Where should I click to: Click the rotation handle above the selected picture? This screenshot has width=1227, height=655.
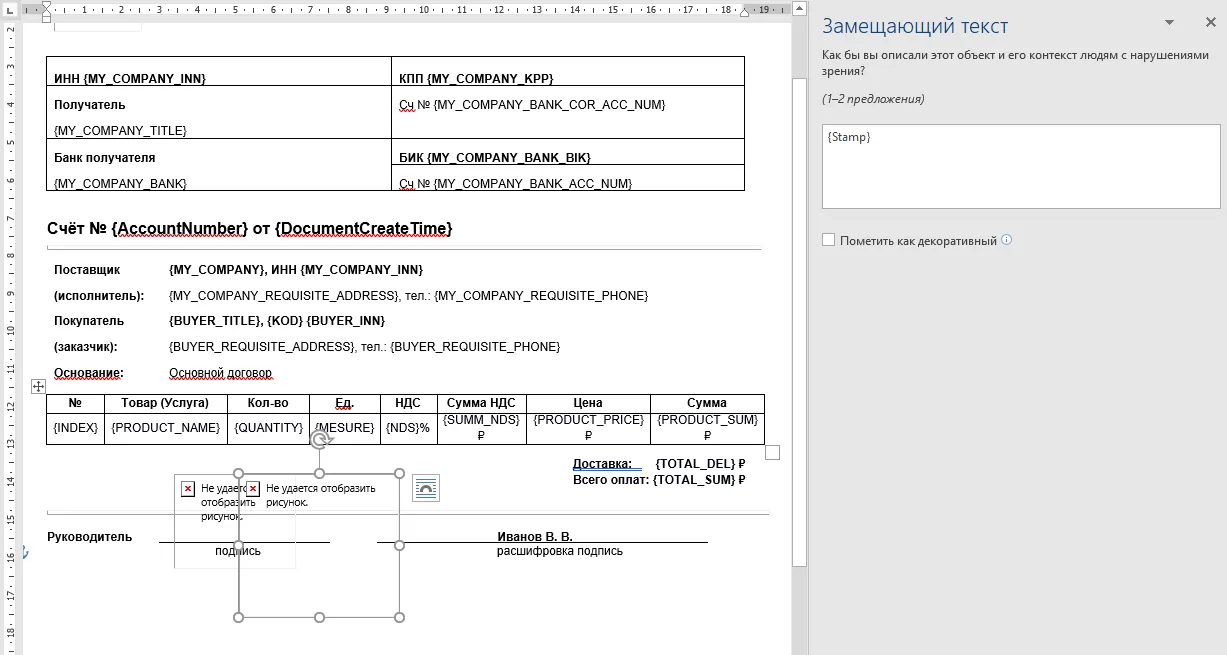(319, 439)
